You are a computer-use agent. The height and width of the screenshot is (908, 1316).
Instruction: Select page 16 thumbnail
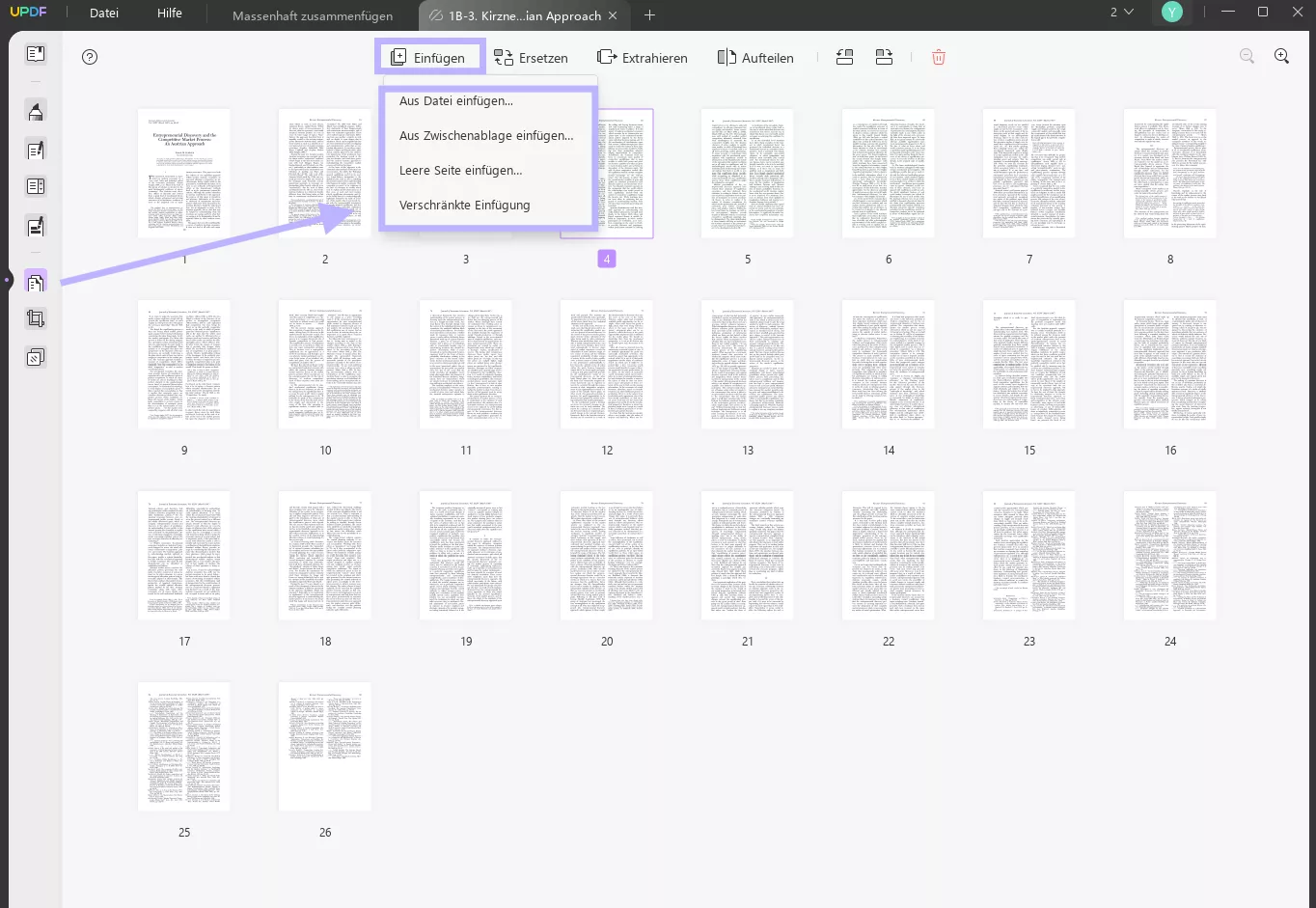pos(1170,365)
